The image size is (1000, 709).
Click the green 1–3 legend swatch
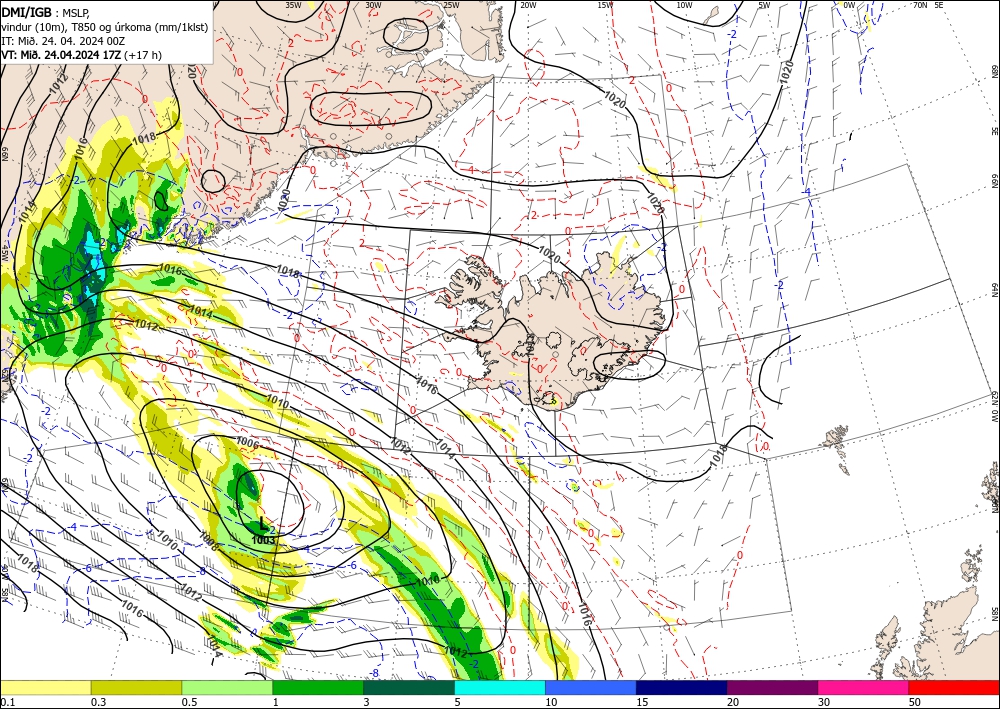(x=318, y=687)
